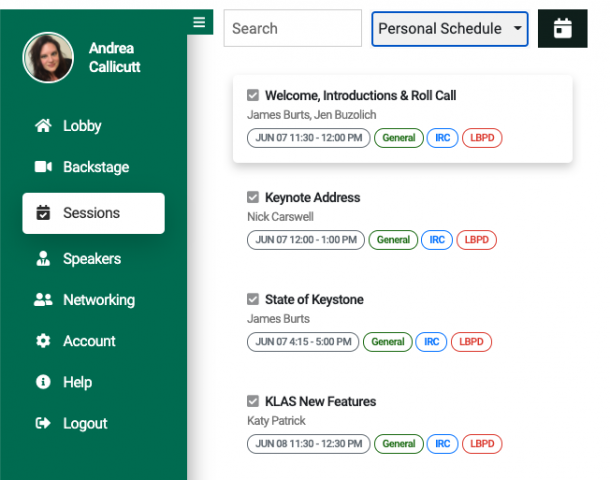Image resolution: width=610 pixels, height=480 pixels.
Task: Click the Account gear icon
Action: [43, 341]
